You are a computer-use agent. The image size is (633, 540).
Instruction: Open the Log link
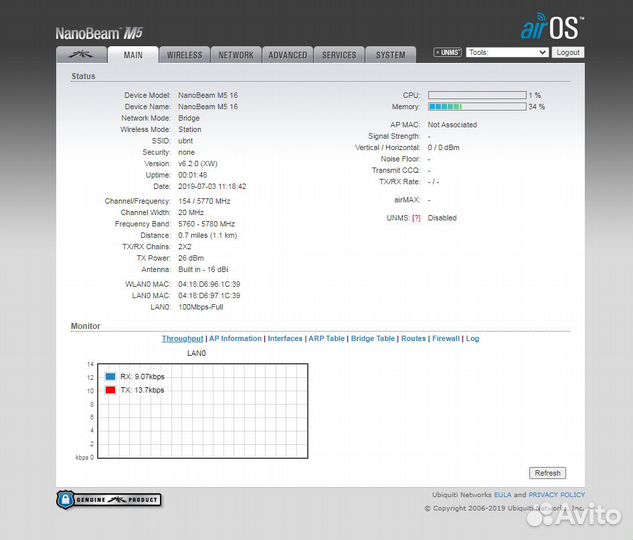click(472, 339)
